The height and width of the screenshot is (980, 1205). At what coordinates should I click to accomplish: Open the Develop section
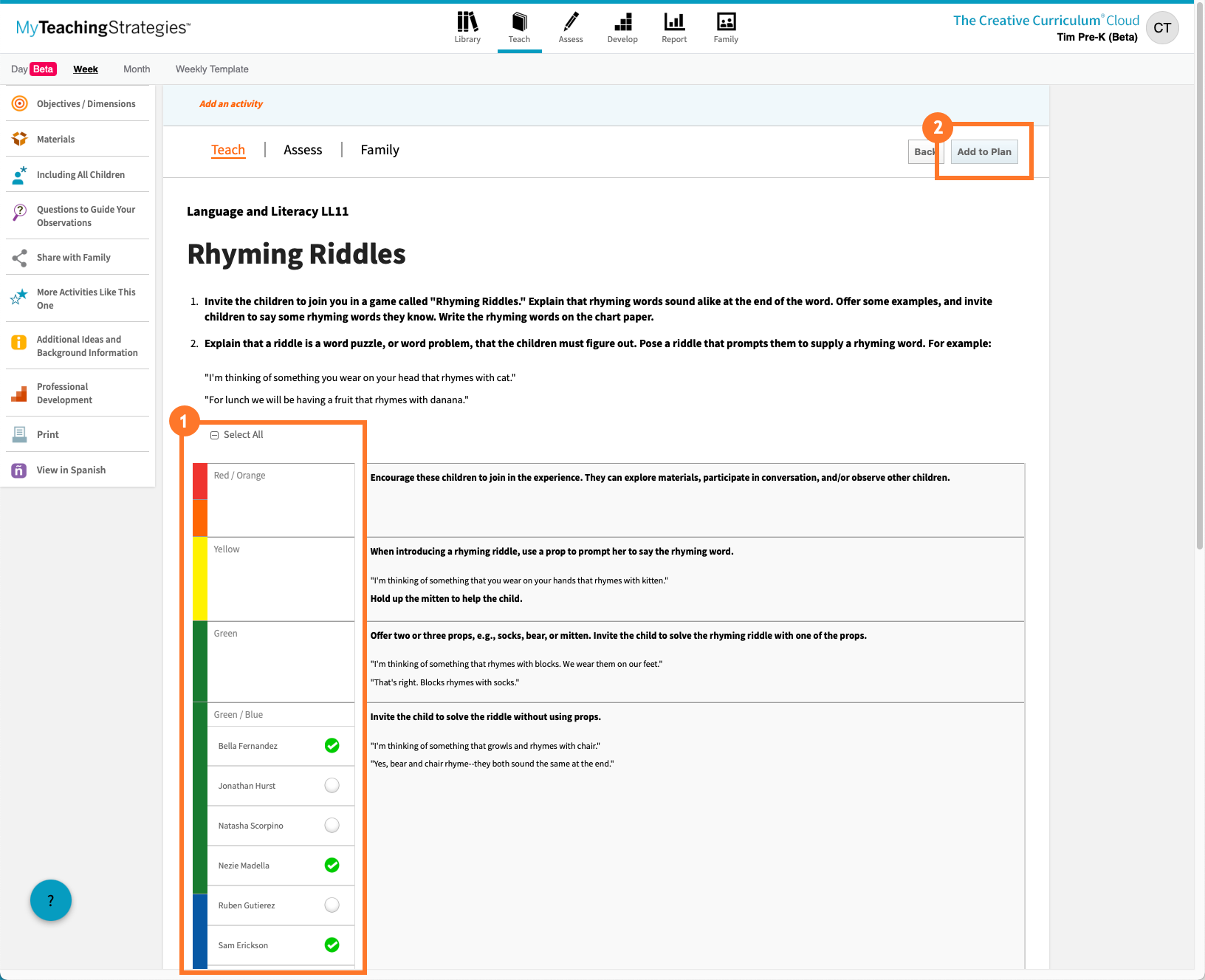[622, 27]
